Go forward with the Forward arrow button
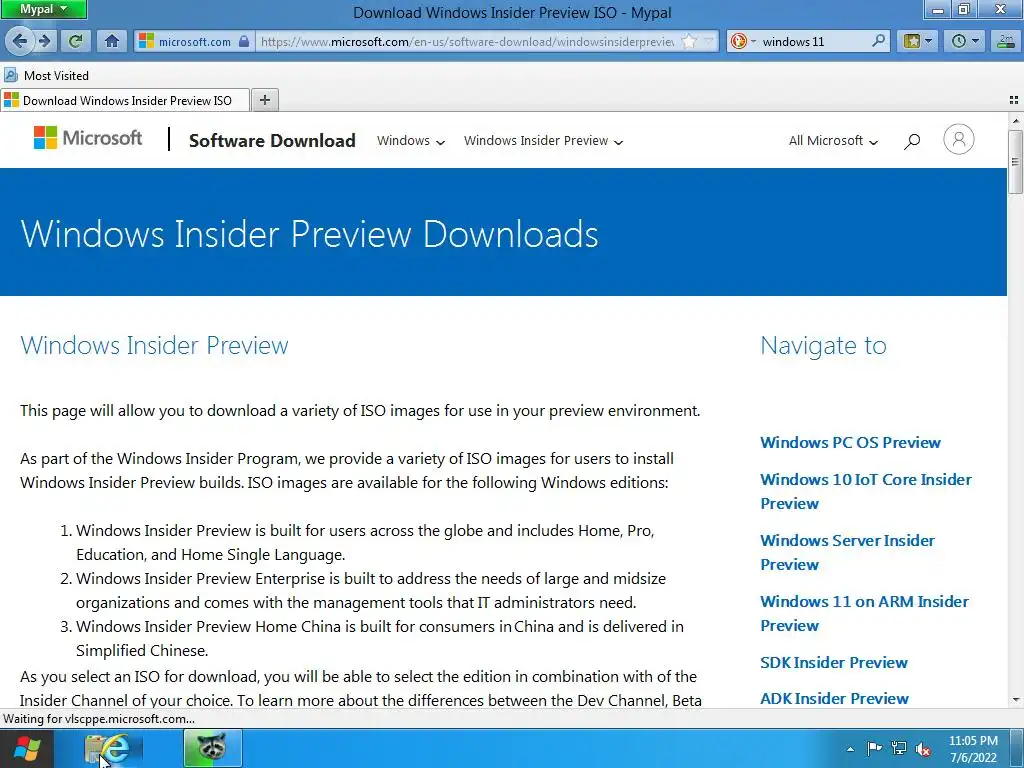Image resolution: width=1024 pixels, height=768 pixels. pyautogui.click(x=44, y=41)
